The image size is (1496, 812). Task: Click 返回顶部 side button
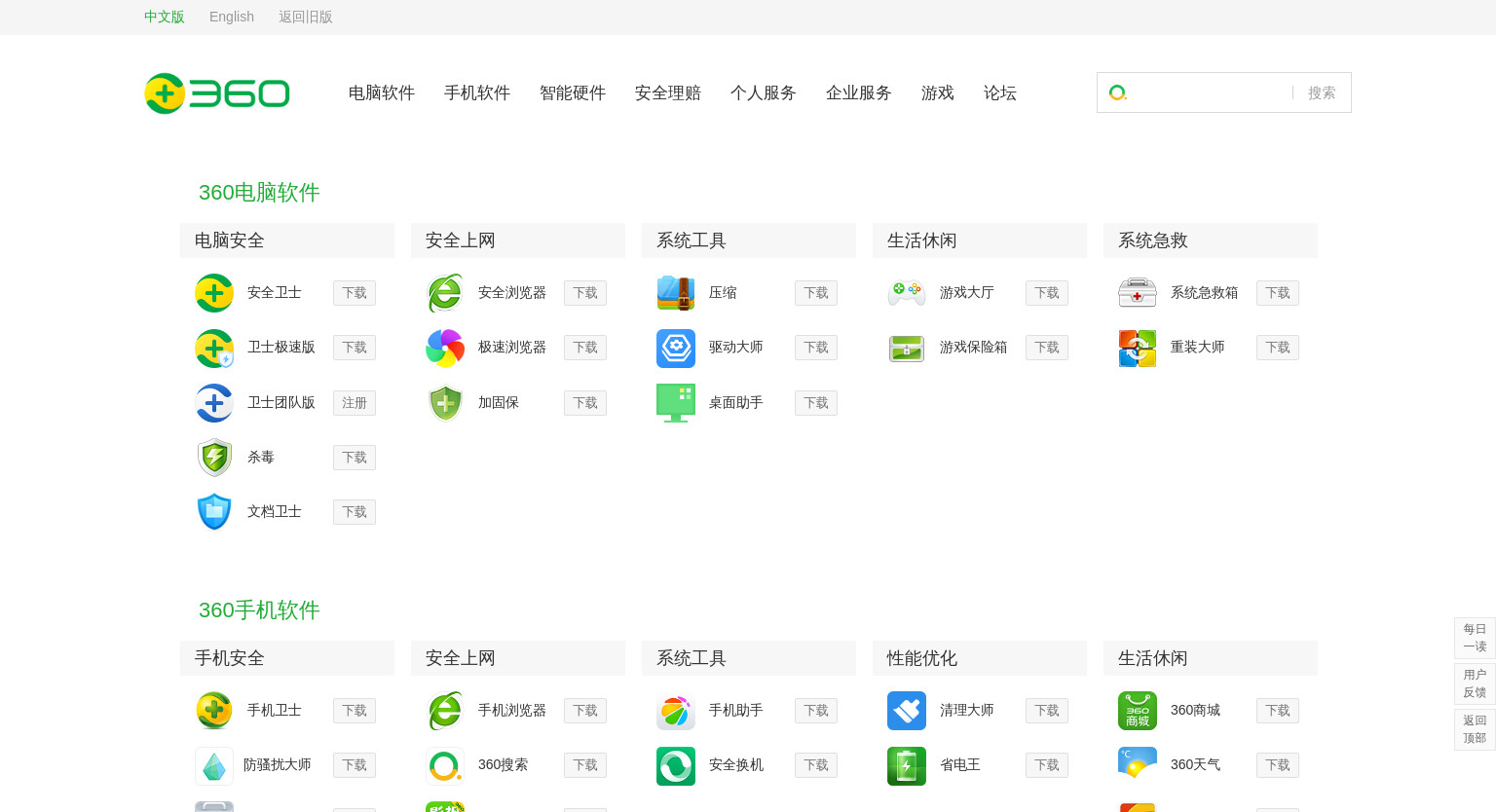pos(1475,729)
